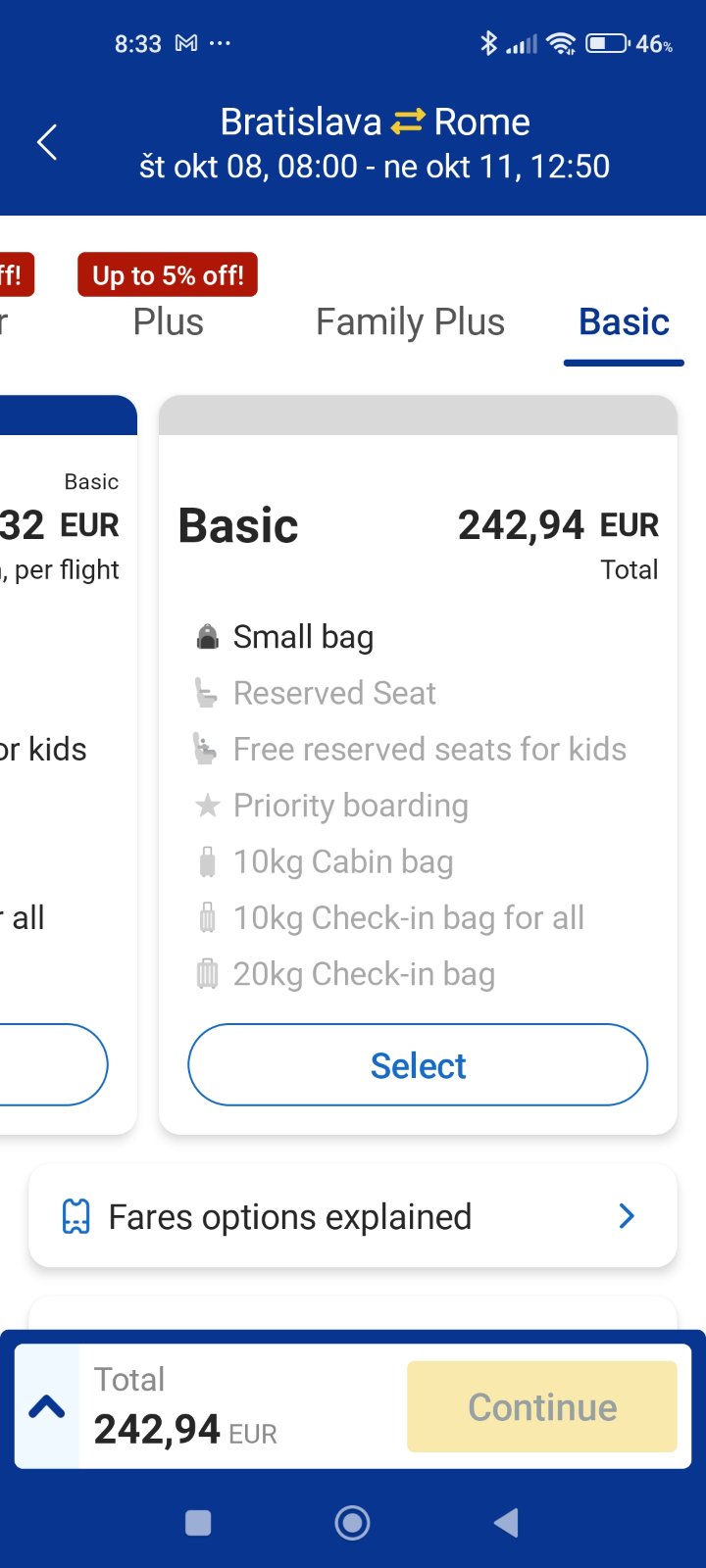This screenshot has height=1568, width=706.
Task: Open Fares options explained chevron arrow
Action: [x=628, y=1216]
